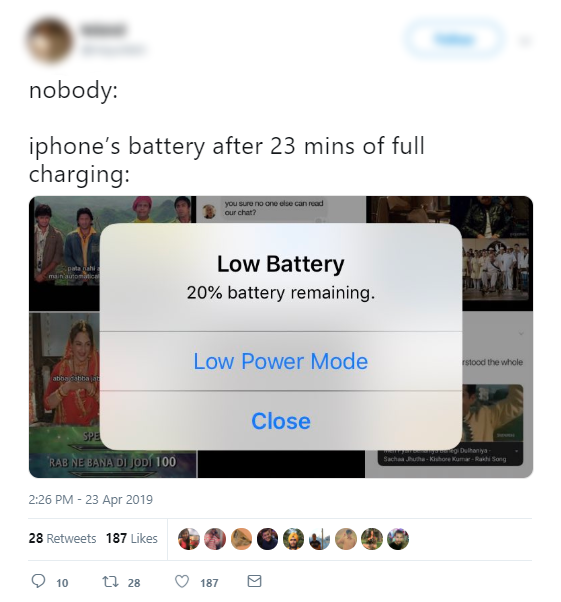This screenshot has height=602, width=561.
Task: Click the blurred Follow button
Action: pos(454,39)
